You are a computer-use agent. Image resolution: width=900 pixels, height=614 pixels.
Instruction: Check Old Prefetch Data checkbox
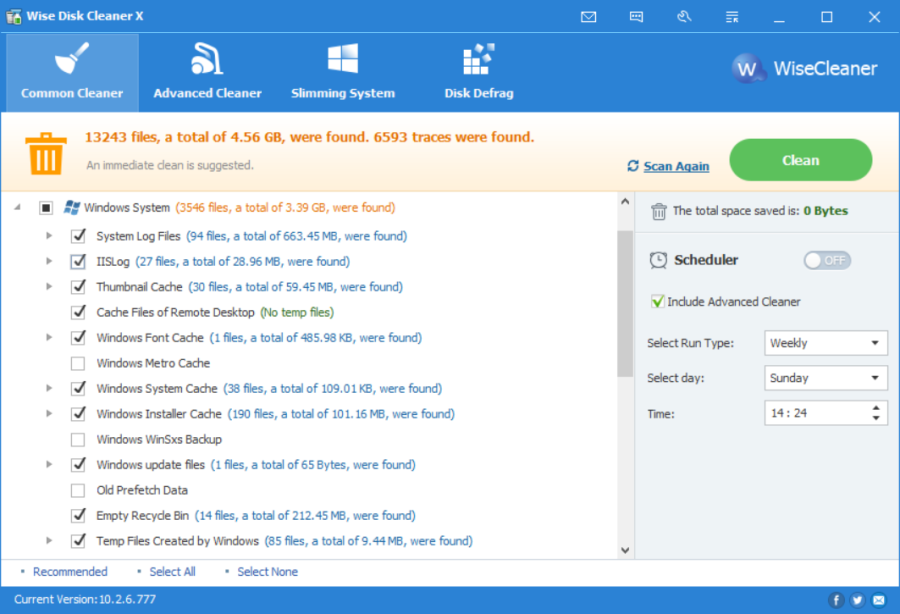click(78, 491)
